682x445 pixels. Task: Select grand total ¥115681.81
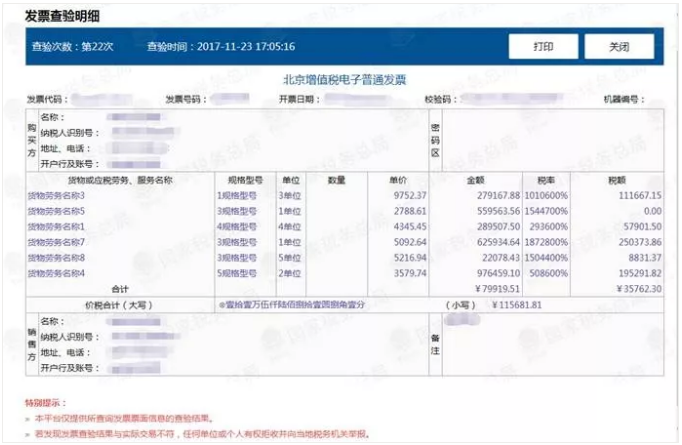[517, 305]
